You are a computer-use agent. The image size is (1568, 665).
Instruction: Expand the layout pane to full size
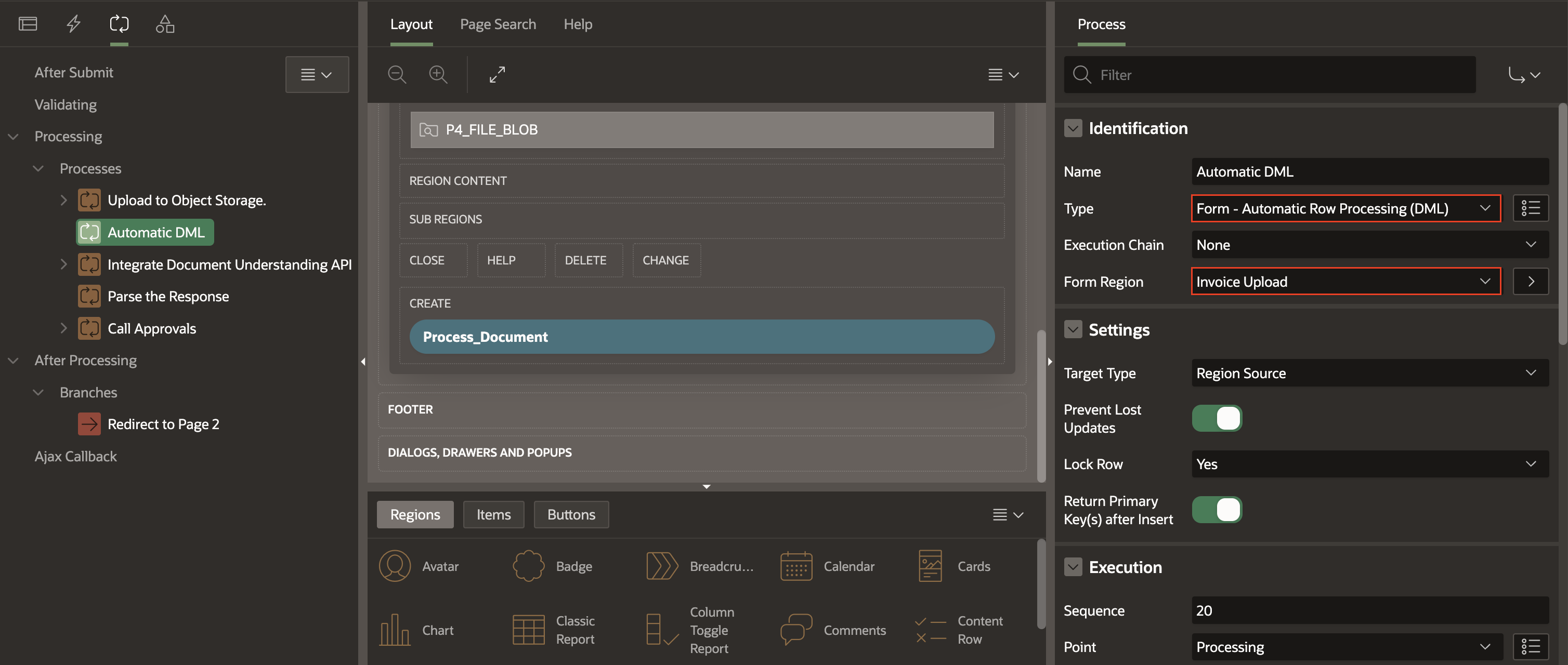click(498, 74)
